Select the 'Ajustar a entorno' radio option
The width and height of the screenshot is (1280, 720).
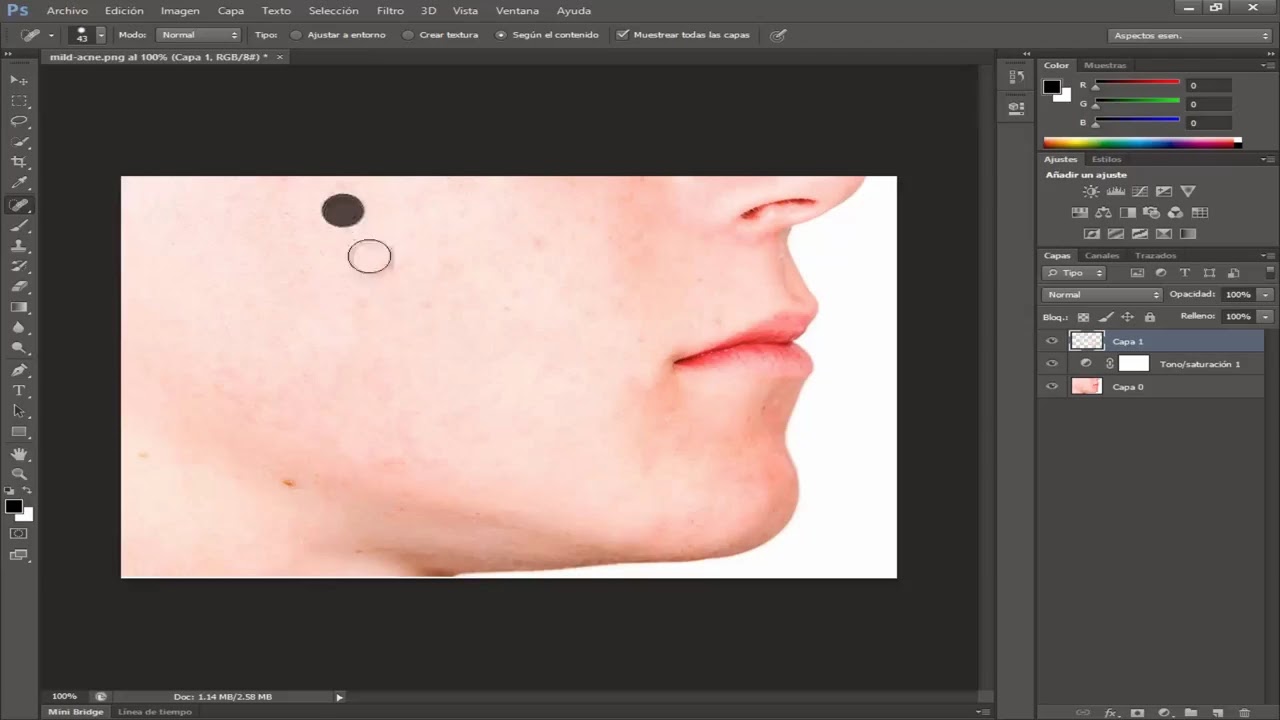tap(296, 35)
